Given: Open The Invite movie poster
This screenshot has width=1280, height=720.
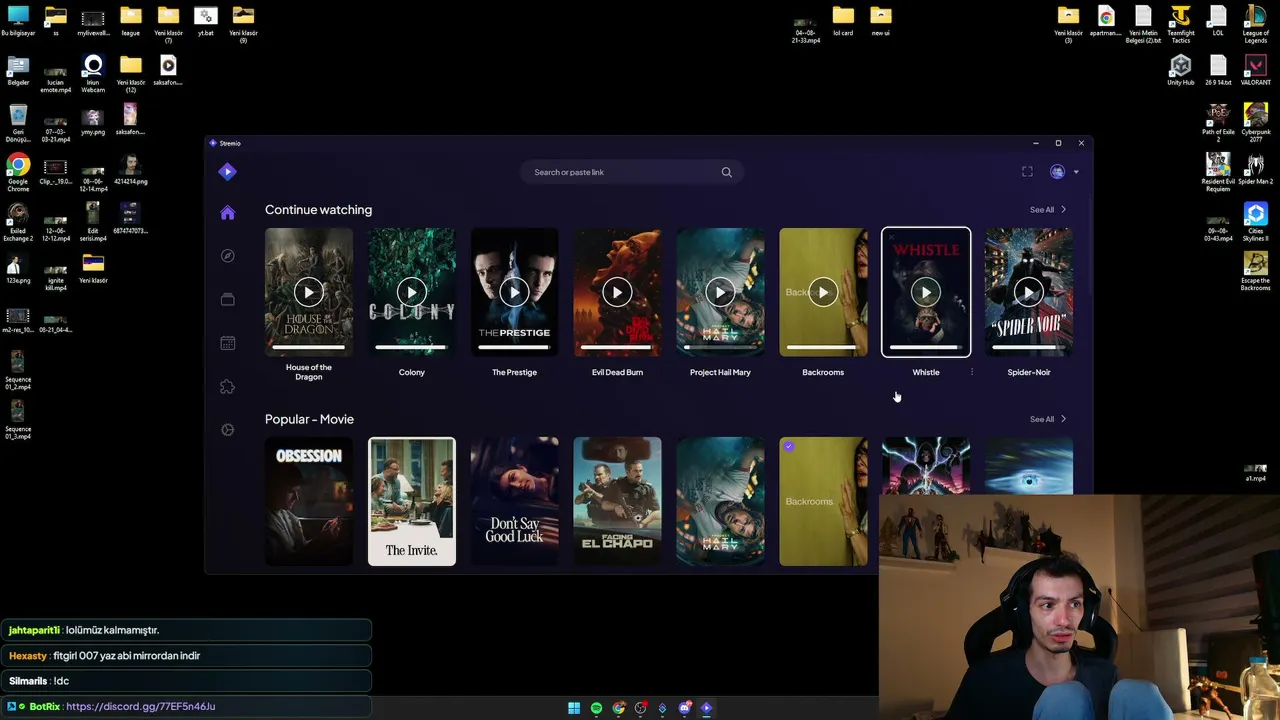Looking at the screenshot, I should [412, 501].
